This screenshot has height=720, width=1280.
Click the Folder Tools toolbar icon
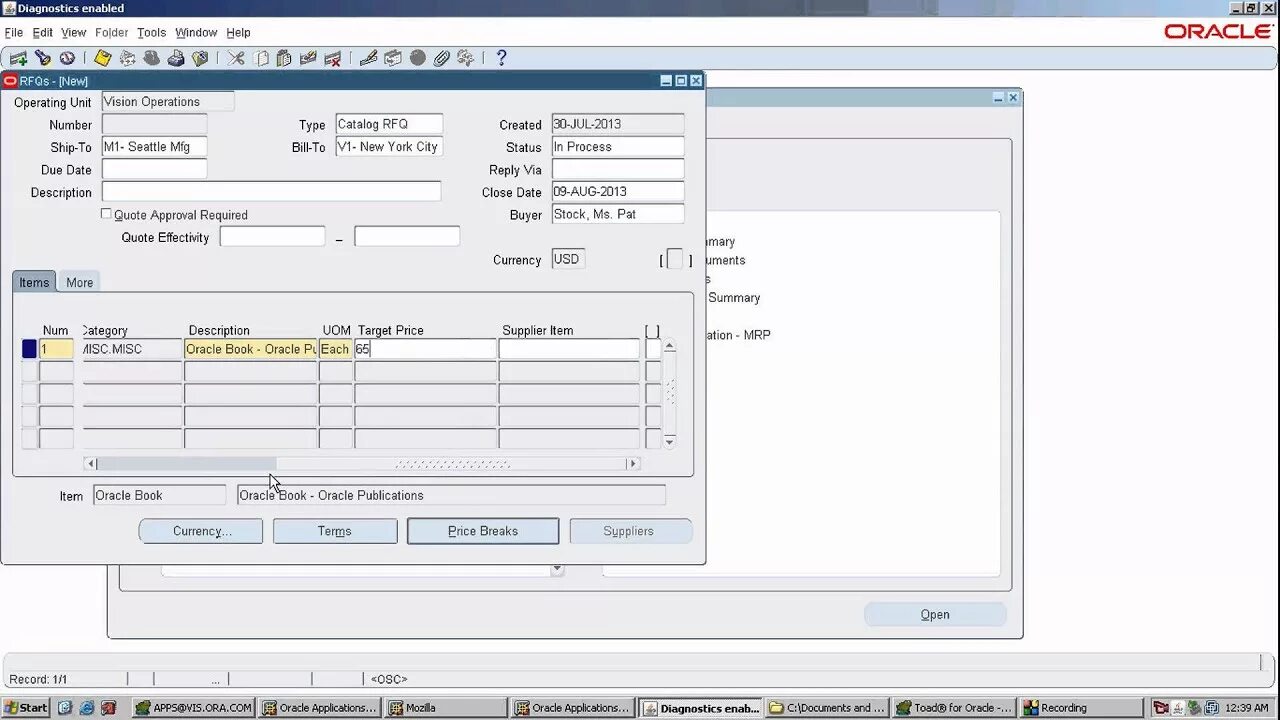click(x=466, y=58)
